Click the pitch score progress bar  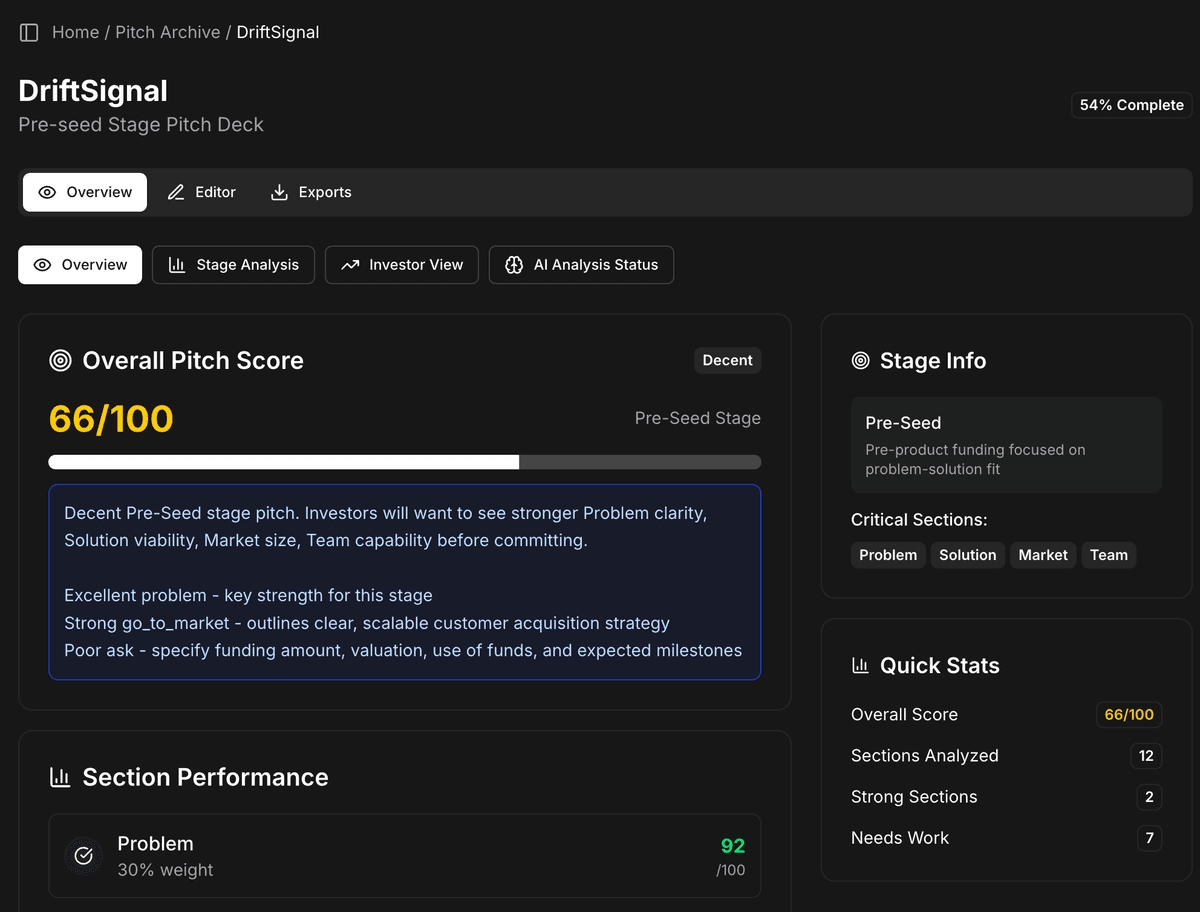tap(404, 461)
